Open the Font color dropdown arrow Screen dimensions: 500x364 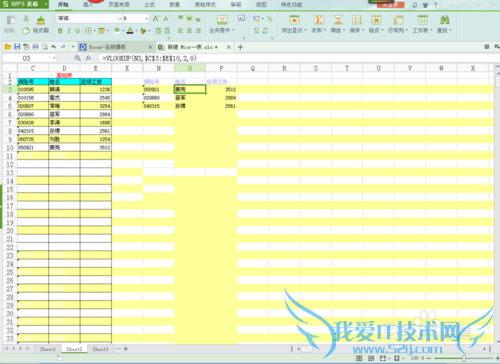coord(137,31)
